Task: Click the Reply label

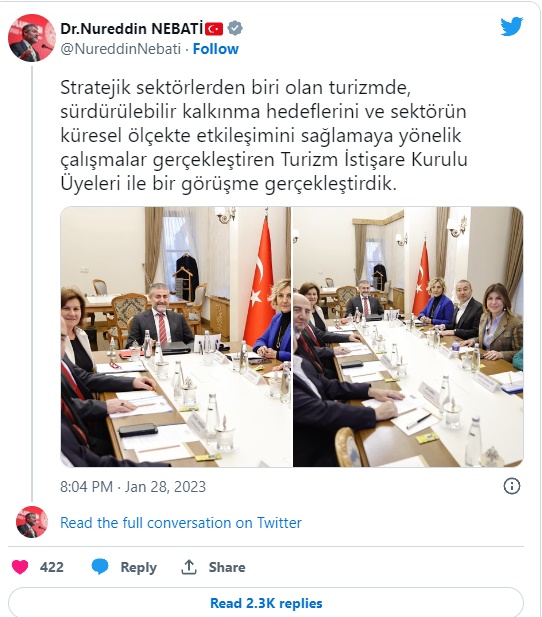Action: [139, 567]
